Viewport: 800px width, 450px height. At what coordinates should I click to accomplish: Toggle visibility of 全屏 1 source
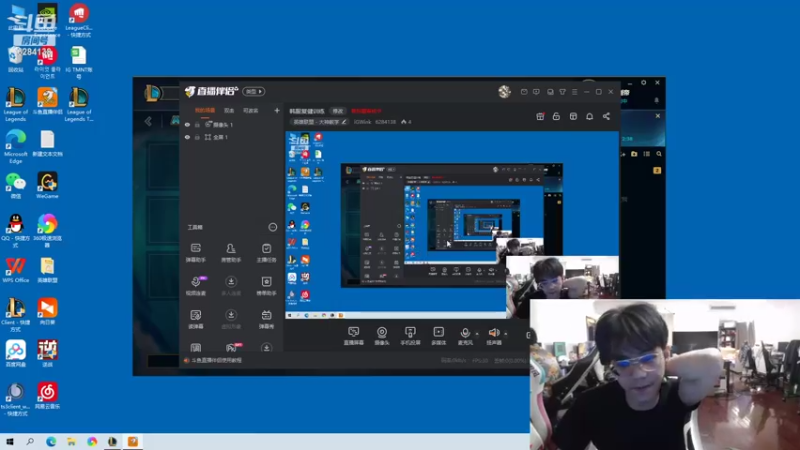pyautogui.click(x=187, y=137)
